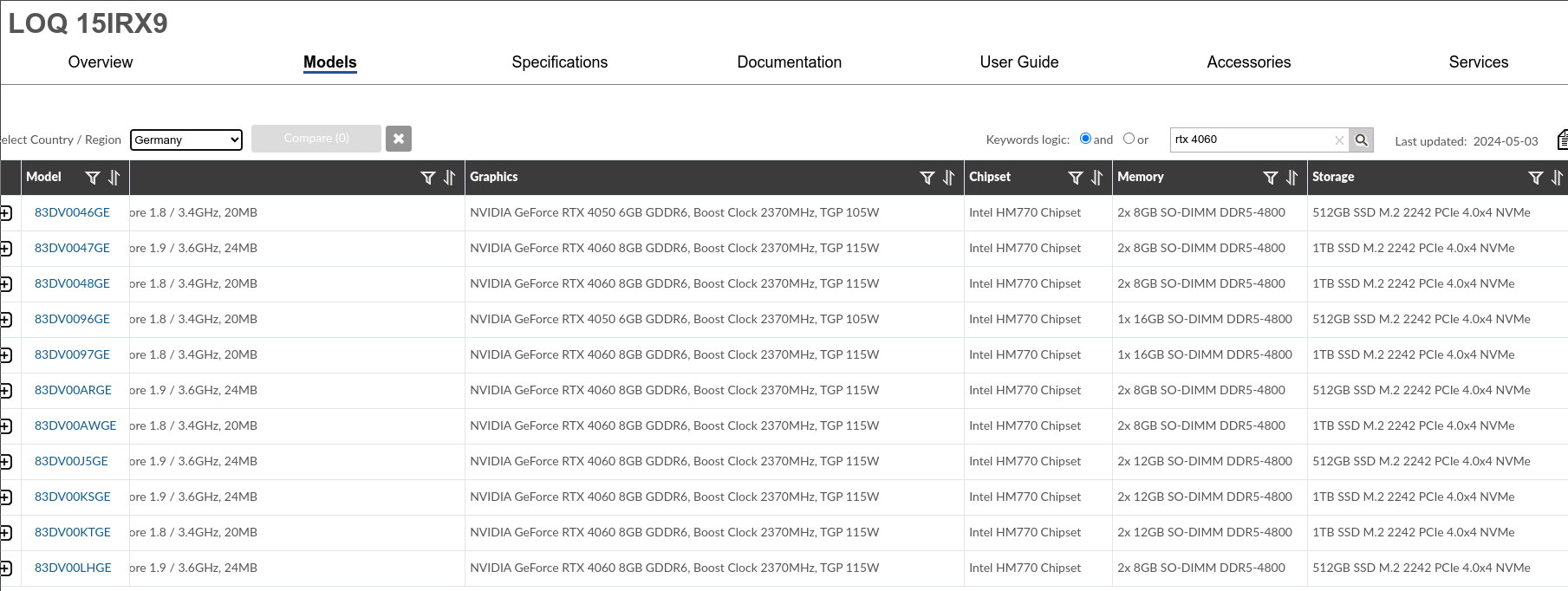1568x591 pixels.
Task: Click the filter icon in Model column
Action: click(93, 178)
